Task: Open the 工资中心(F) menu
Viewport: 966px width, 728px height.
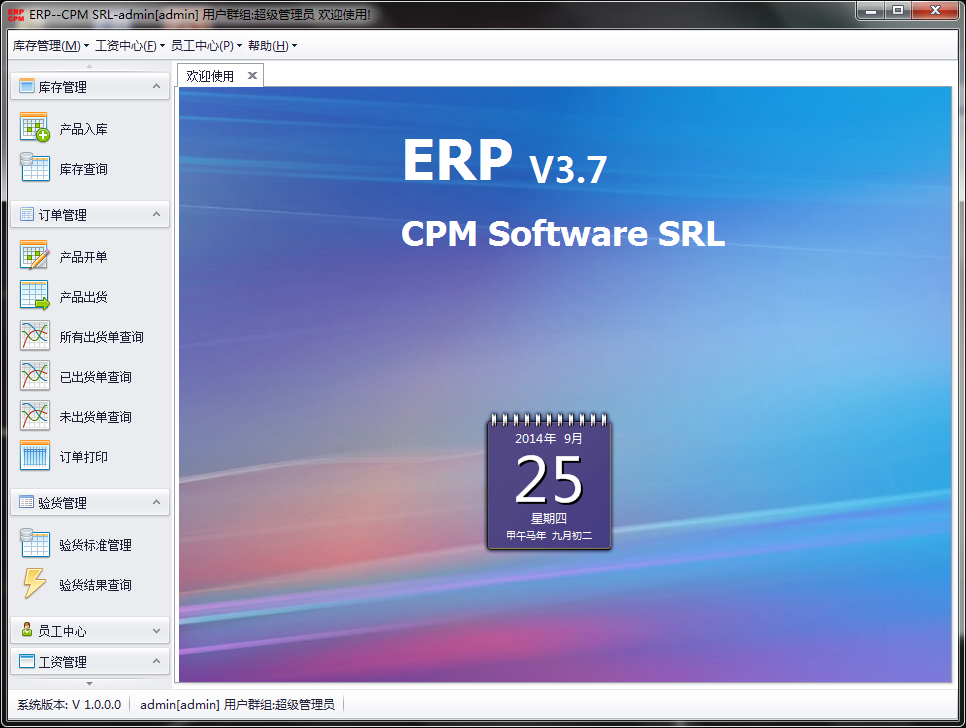Action: click(x=130, y=46)
